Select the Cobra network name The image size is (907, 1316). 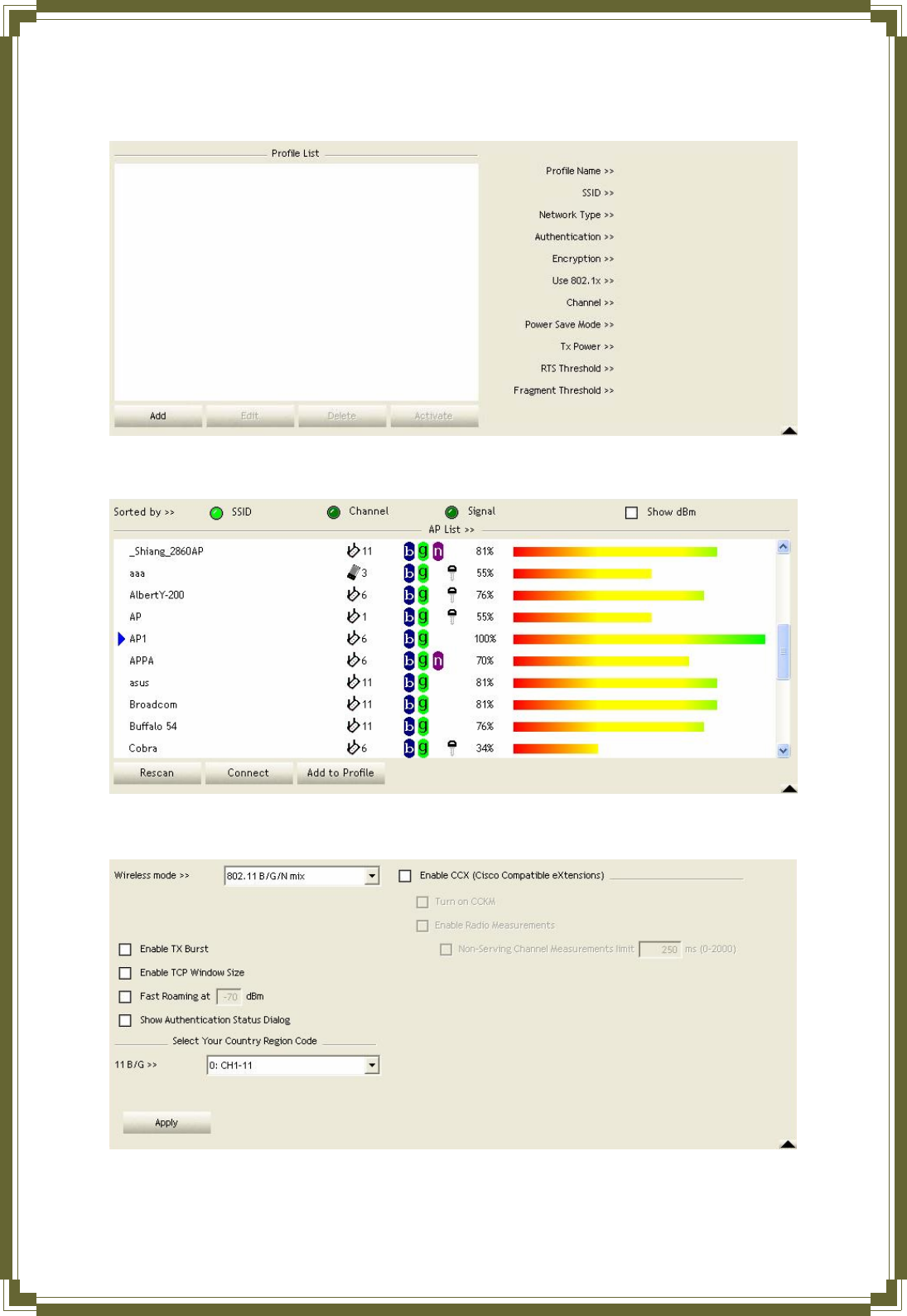[143, 748]
